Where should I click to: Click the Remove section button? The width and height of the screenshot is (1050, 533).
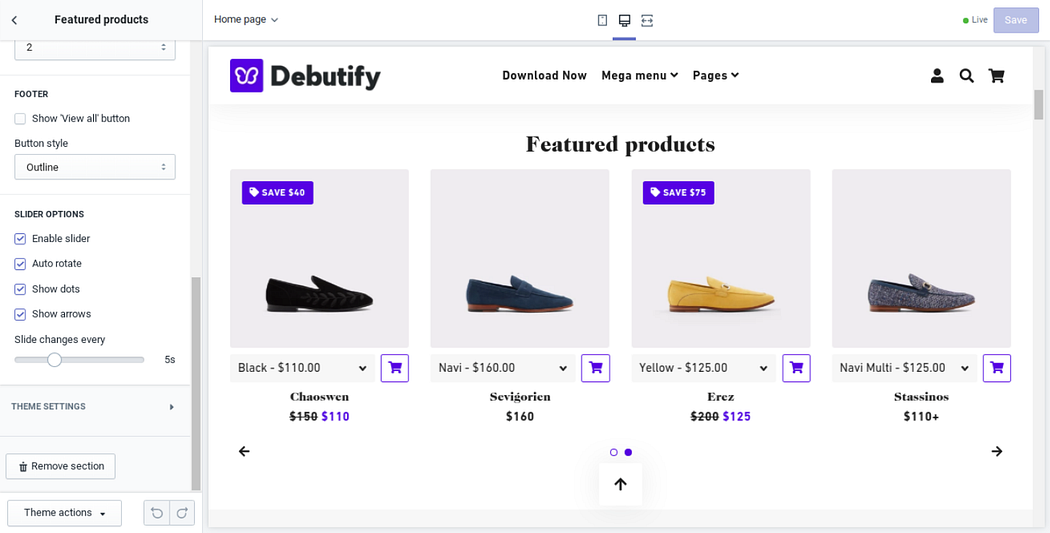tap(60, 466)
